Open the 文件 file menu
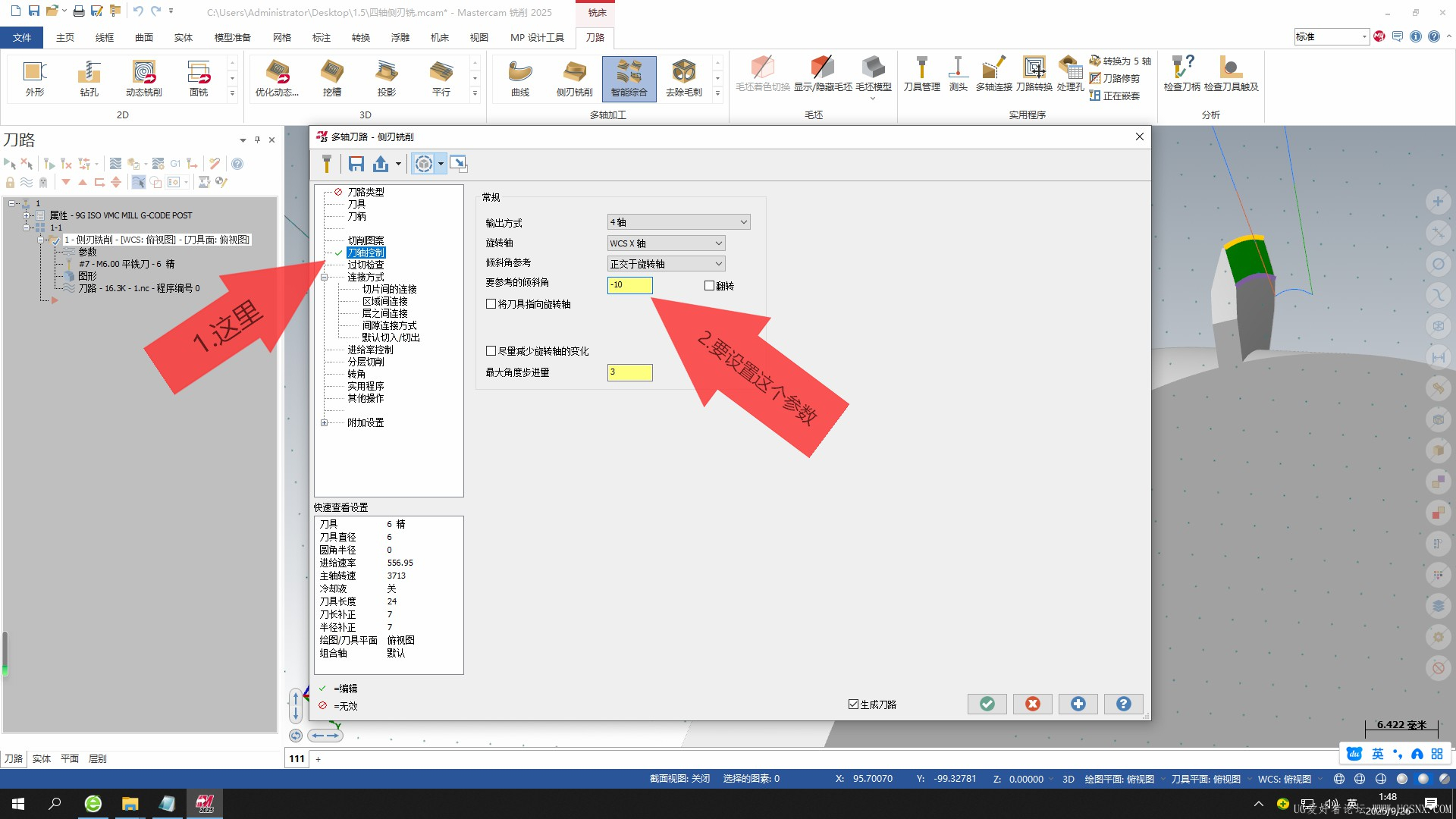The width and height of the screenshot is (1456, 819). (x=22, y=37)
